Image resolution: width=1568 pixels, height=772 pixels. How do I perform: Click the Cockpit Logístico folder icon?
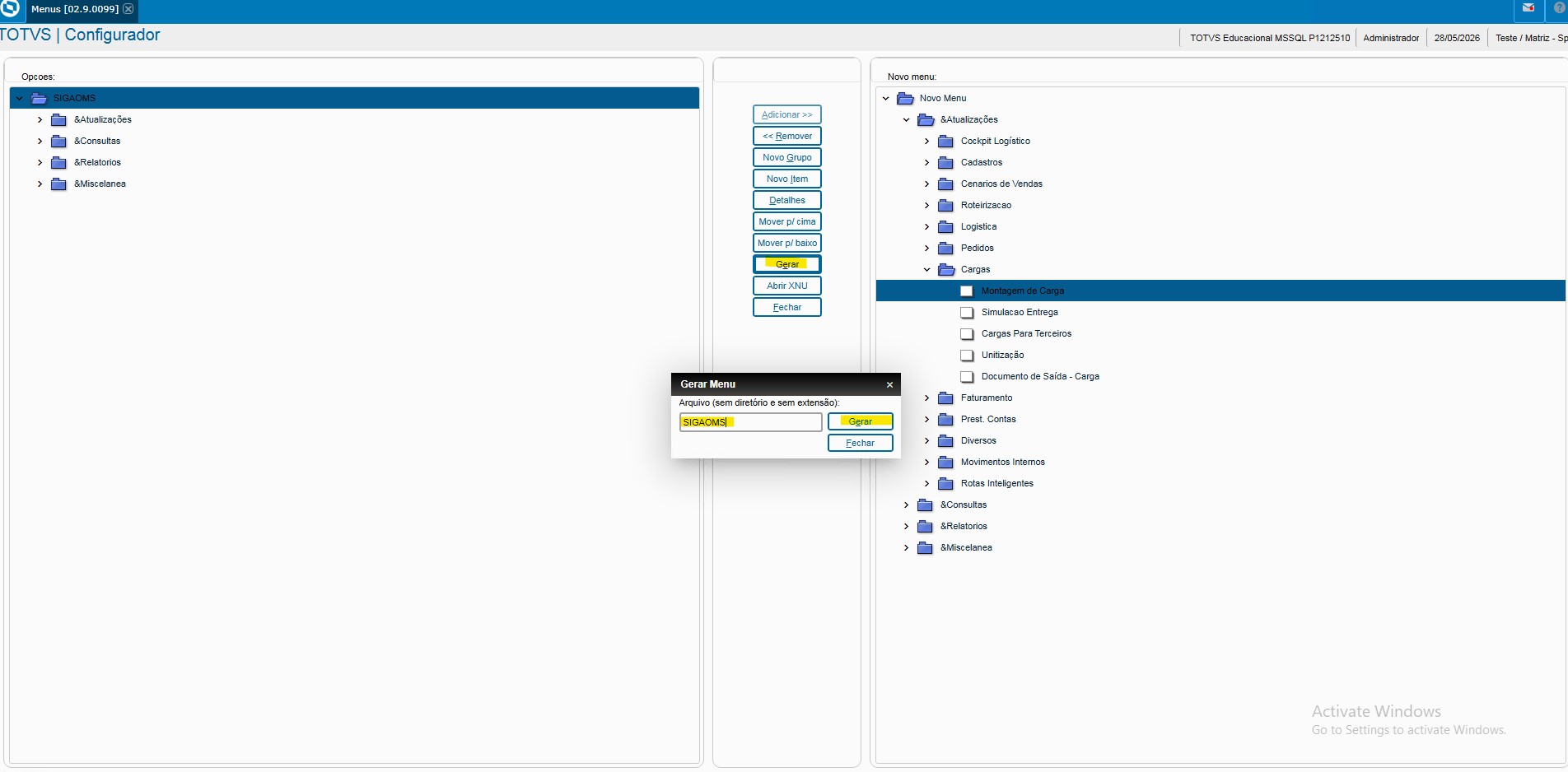946,141
